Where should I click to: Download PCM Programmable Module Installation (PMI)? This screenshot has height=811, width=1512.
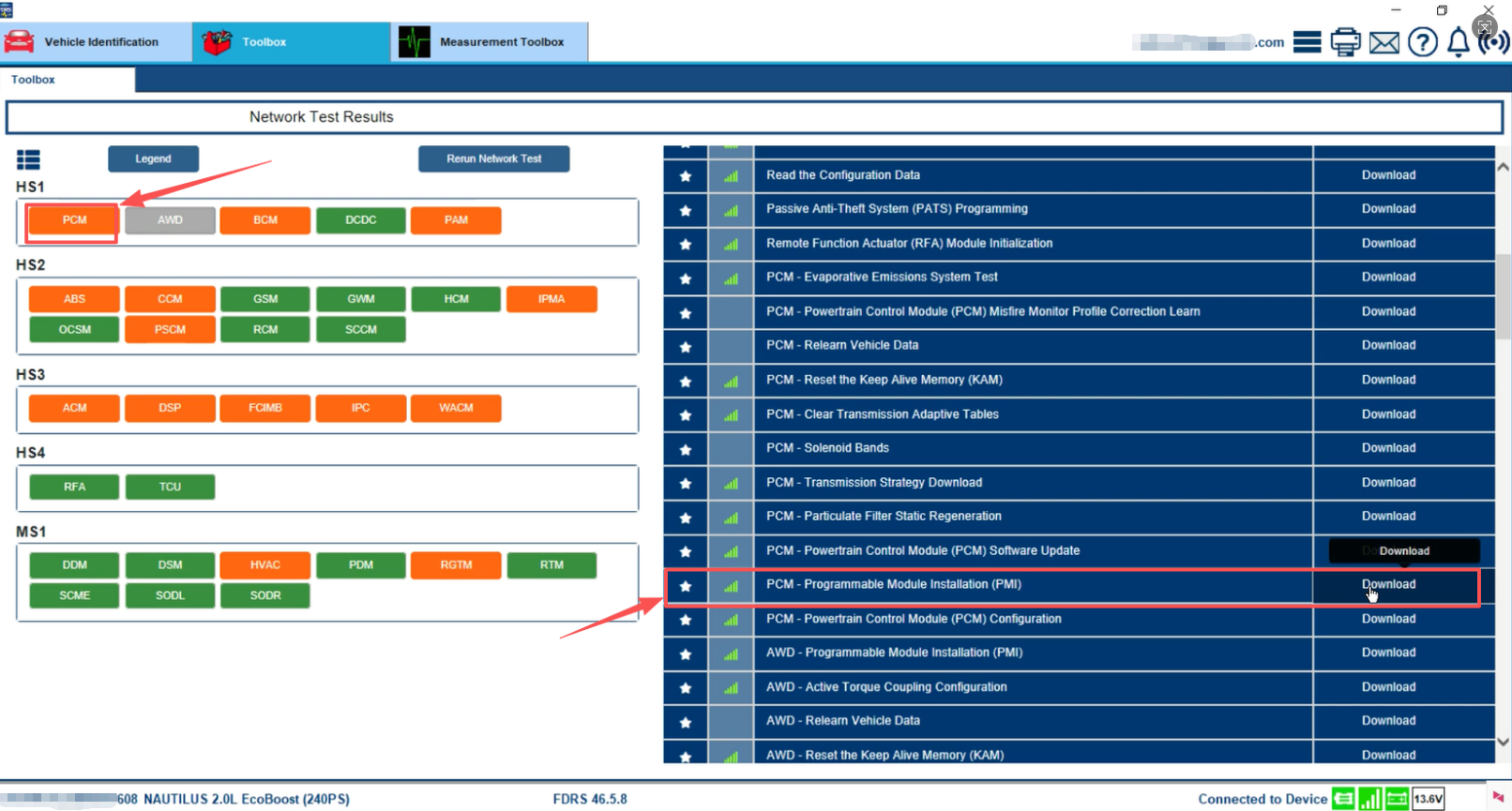(x=1388, y=585)
